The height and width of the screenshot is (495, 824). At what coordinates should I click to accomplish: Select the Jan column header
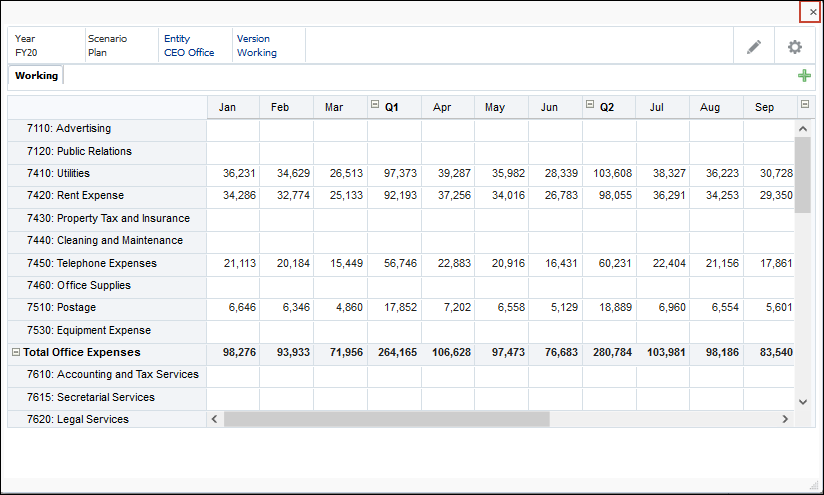(x=227, y=107)
